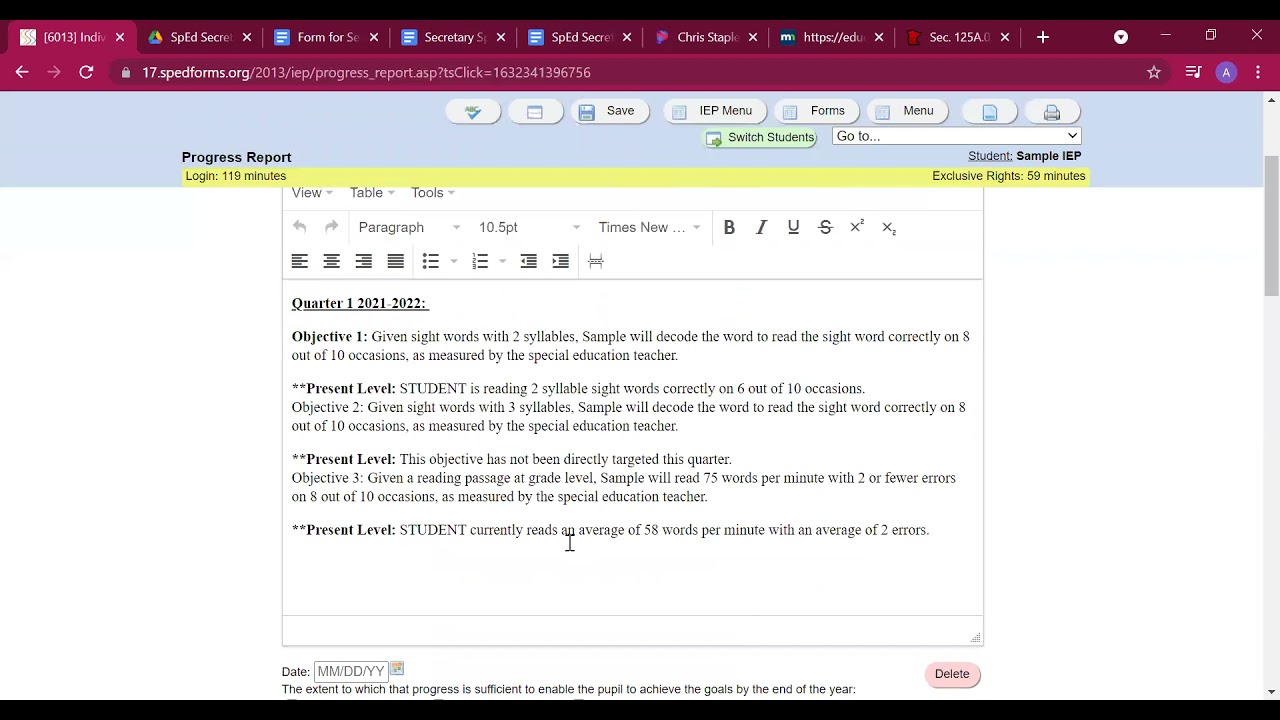Image resolution: width=1280 pixels, height=720 pixels.
Task: Open the editor Table menu
Action: tap(372, 193)
